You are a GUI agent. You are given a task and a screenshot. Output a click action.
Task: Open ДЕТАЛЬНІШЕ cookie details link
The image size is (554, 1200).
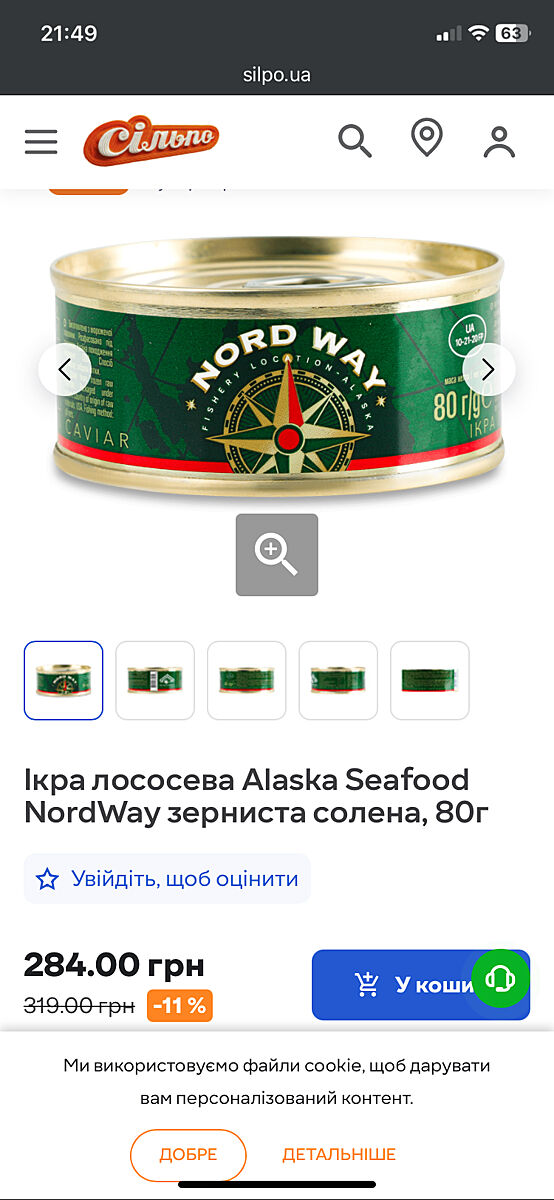[339, 1155]
